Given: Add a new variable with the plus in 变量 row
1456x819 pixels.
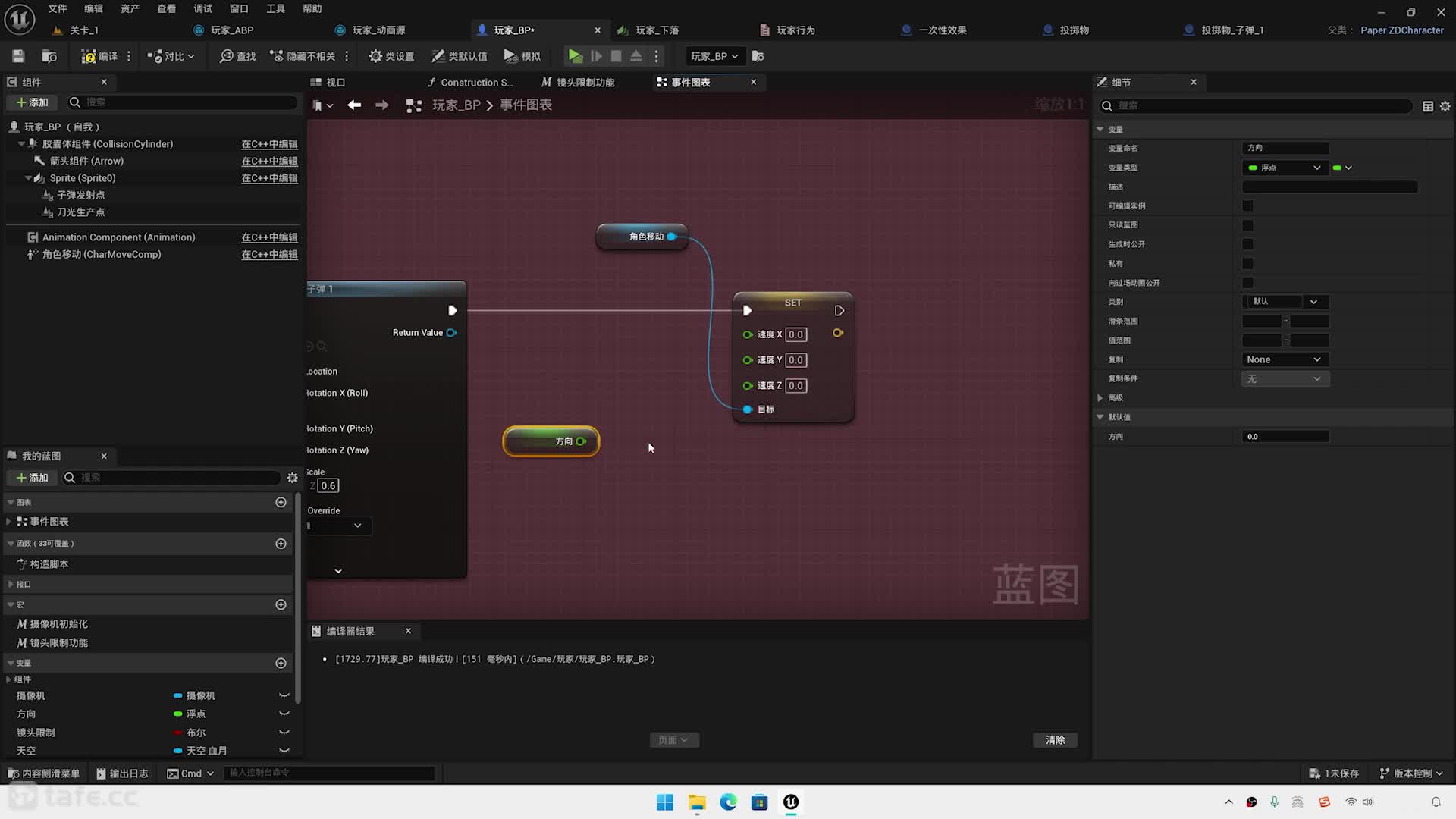Looking at the screenshot, I should 281,663.
